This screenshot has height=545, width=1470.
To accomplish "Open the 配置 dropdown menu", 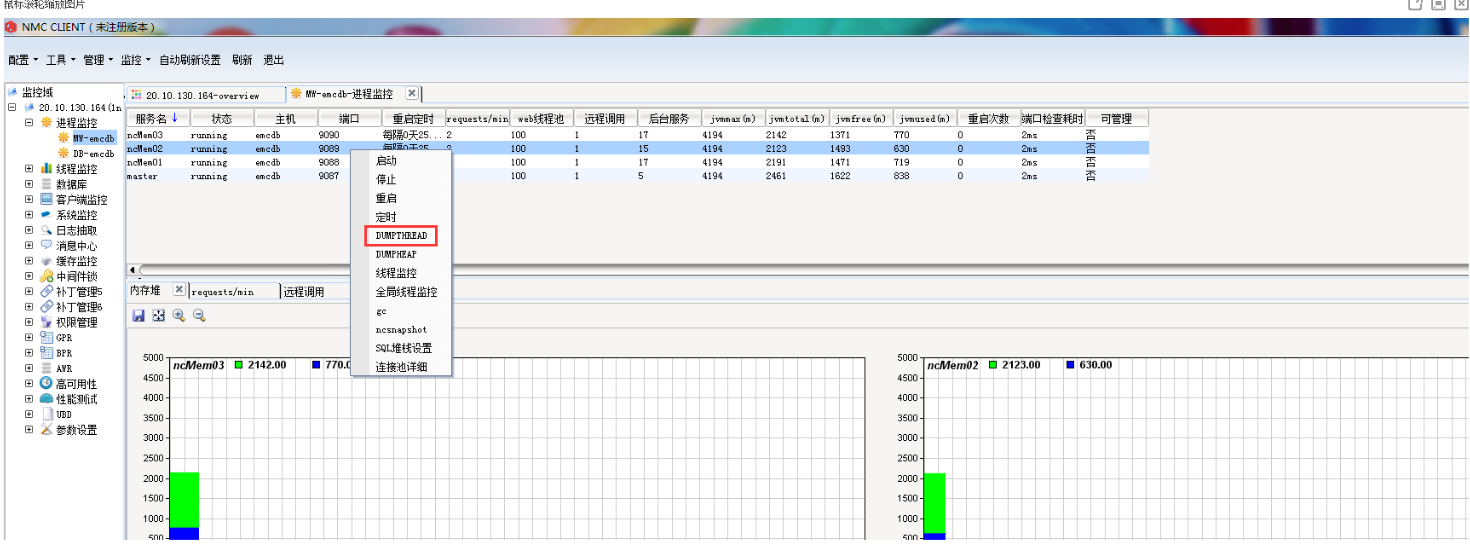I will coord(23,60).
